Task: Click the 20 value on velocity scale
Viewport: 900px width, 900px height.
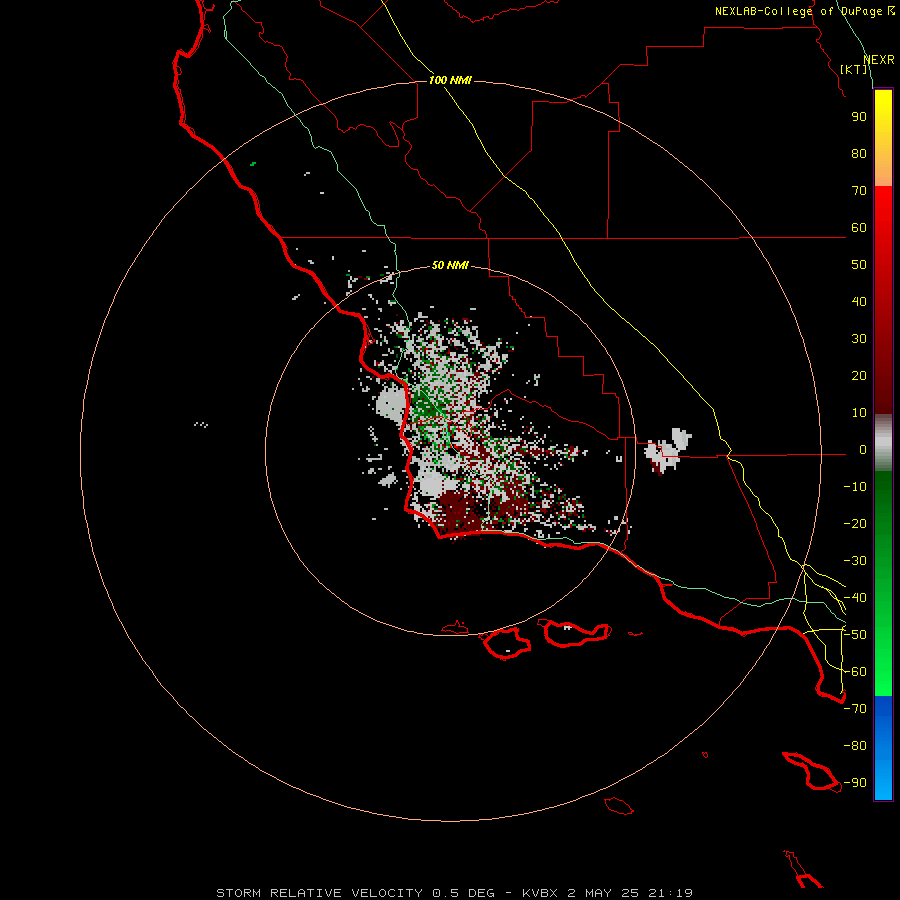Action: coord(859,376)
